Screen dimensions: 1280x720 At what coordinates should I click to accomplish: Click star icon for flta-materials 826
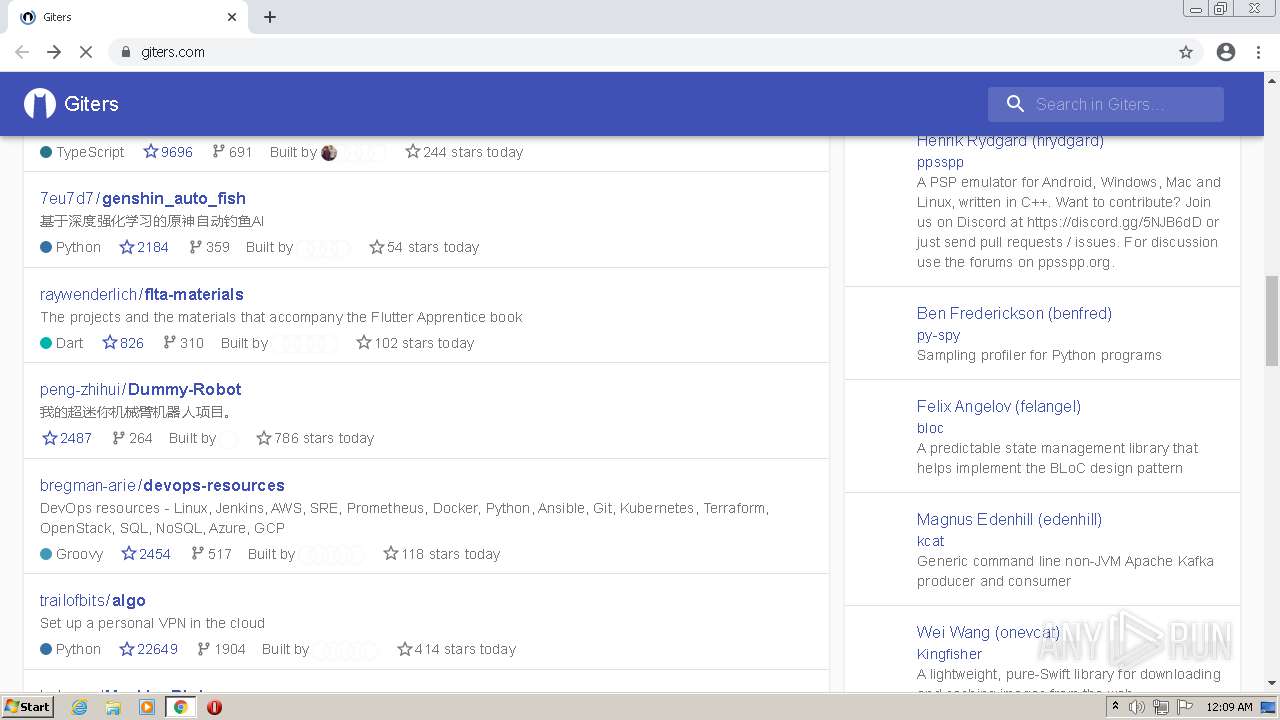pos(110,343)
